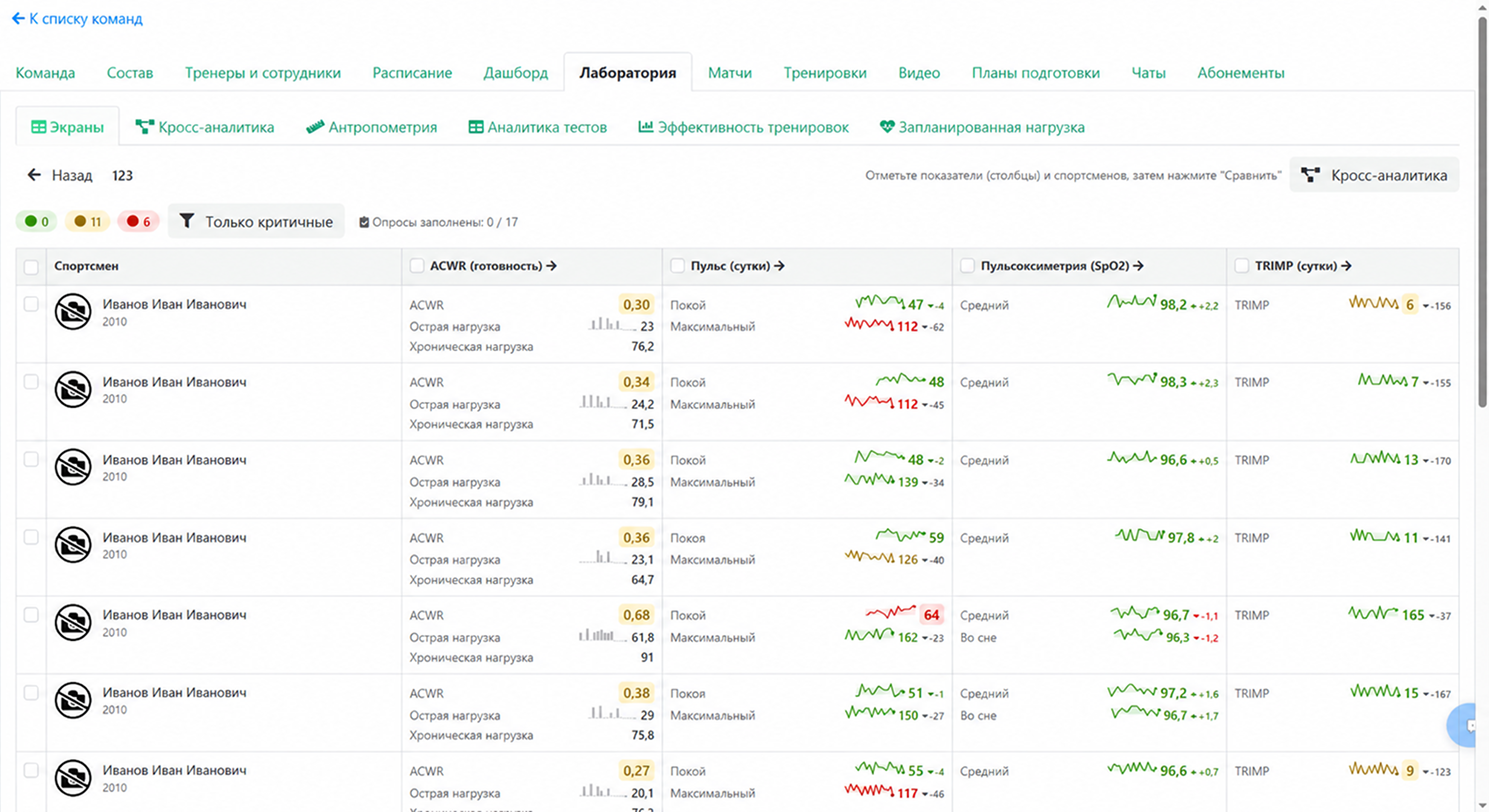The width and height of the screenshot is (1489, 812).
Task: Open the floating blue chat widget
Action: 1465,726
